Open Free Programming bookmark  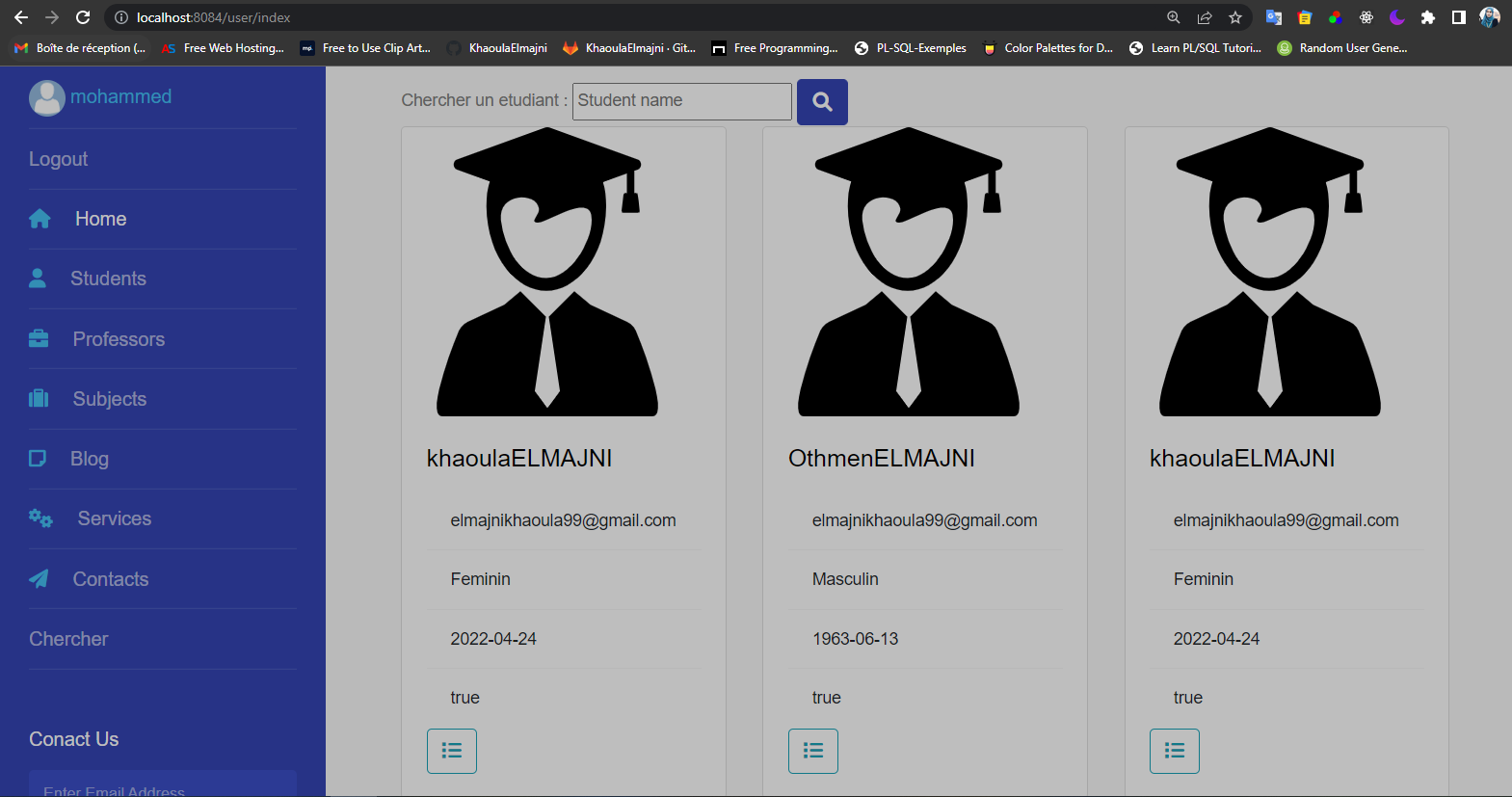coord(775,48)
